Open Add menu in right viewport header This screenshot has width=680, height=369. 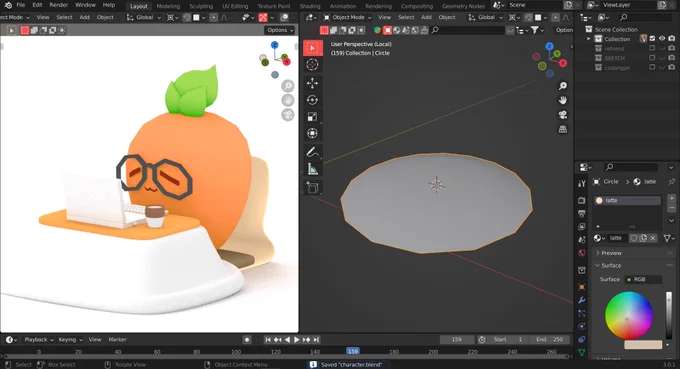coord(426,17)
